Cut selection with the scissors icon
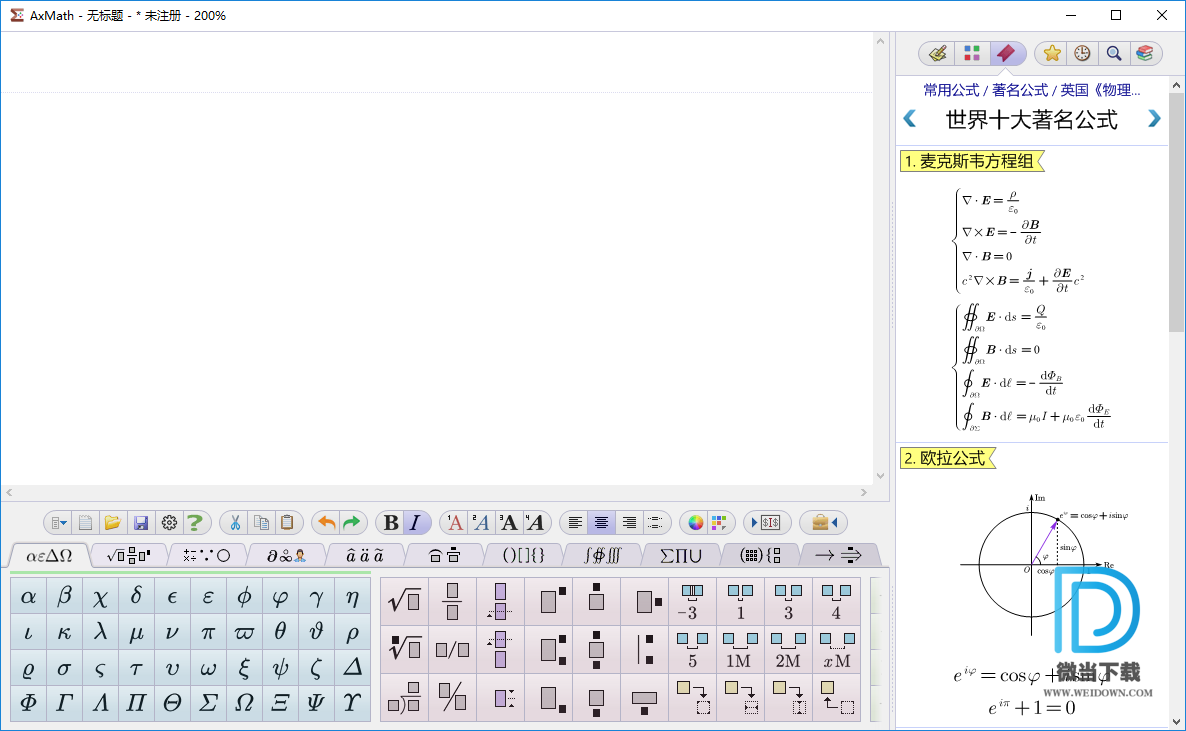The width and height of the screenshot is (1186, 731). pos(235,523)
